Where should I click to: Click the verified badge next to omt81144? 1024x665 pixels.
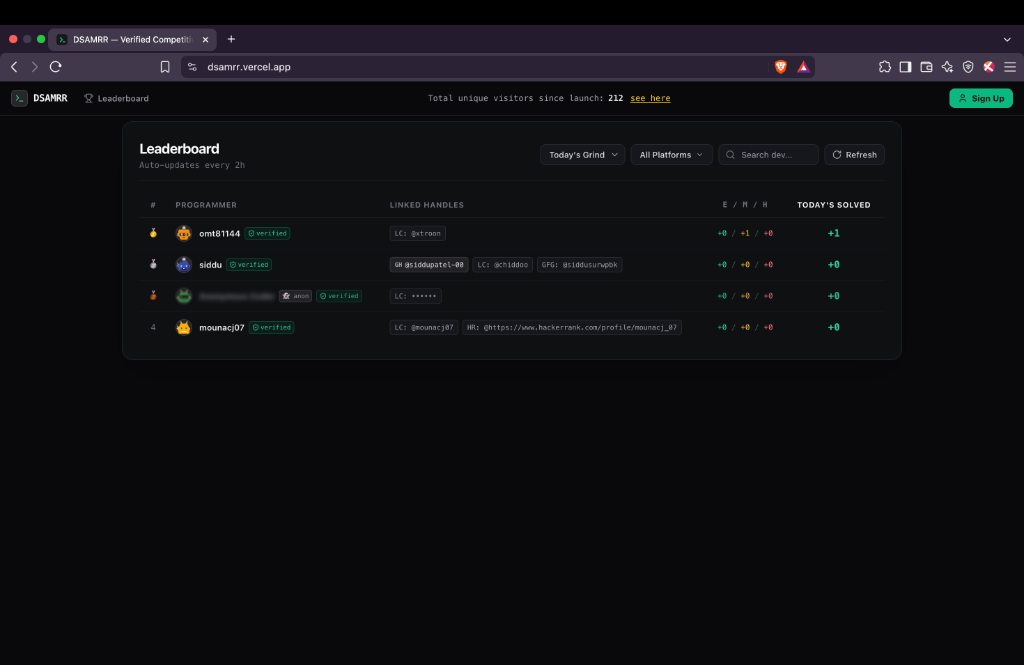pyautogui.click(x=268, y=233)
